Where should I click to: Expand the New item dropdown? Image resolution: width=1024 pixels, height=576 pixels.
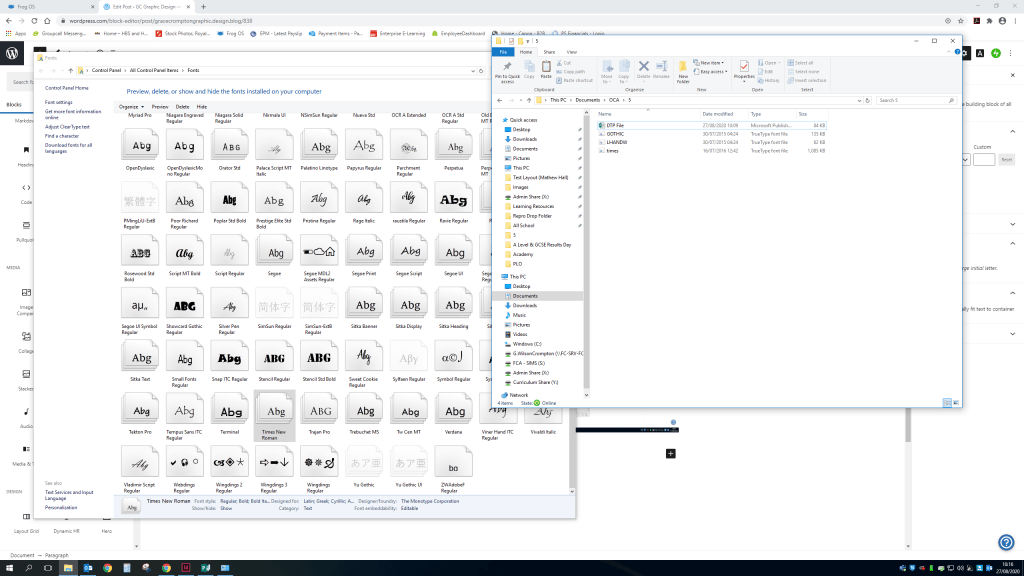pos(712,63)
